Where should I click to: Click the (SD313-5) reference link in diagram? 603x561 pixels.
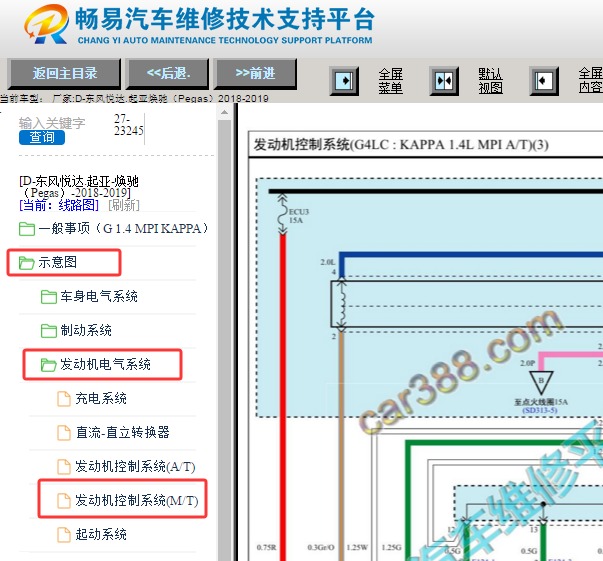540,410
